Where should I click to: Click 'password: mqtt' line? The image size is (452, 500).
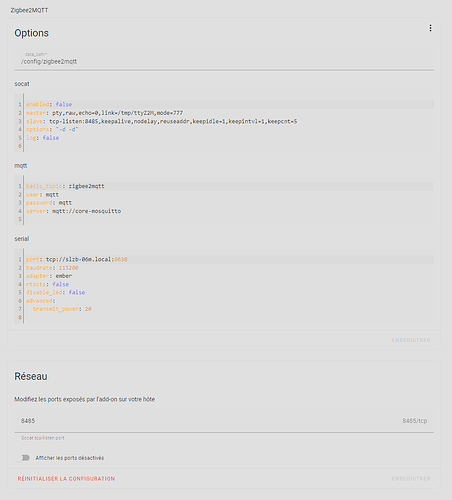click(x=49, y=203)
